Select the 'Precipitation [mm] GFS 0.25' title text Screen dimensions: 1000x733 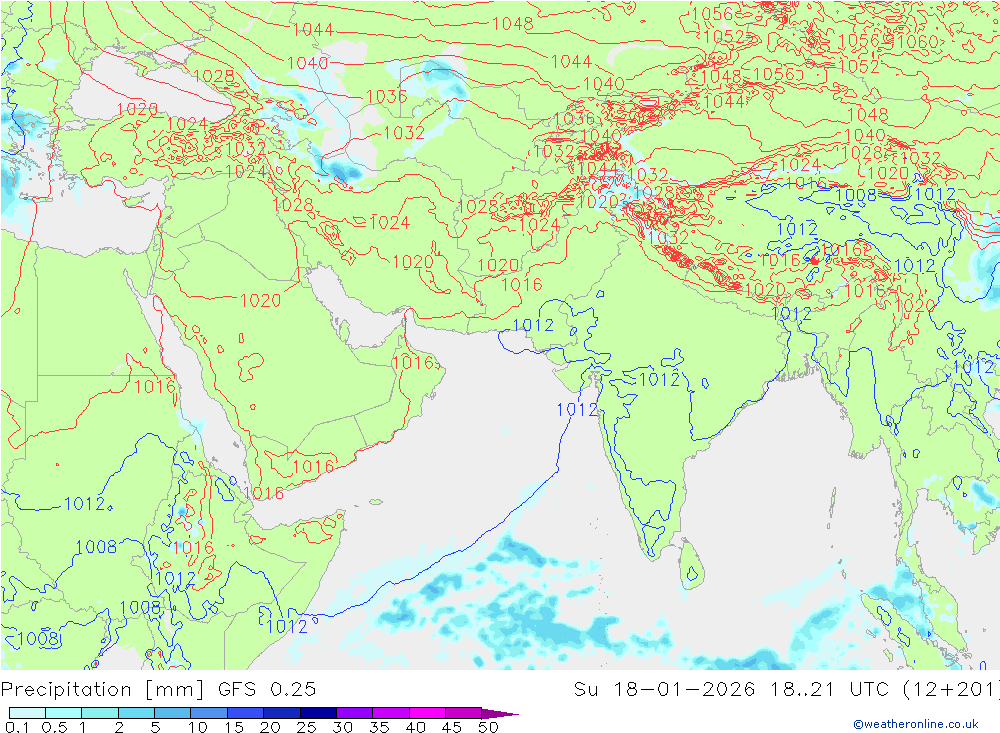click(158, 690)
